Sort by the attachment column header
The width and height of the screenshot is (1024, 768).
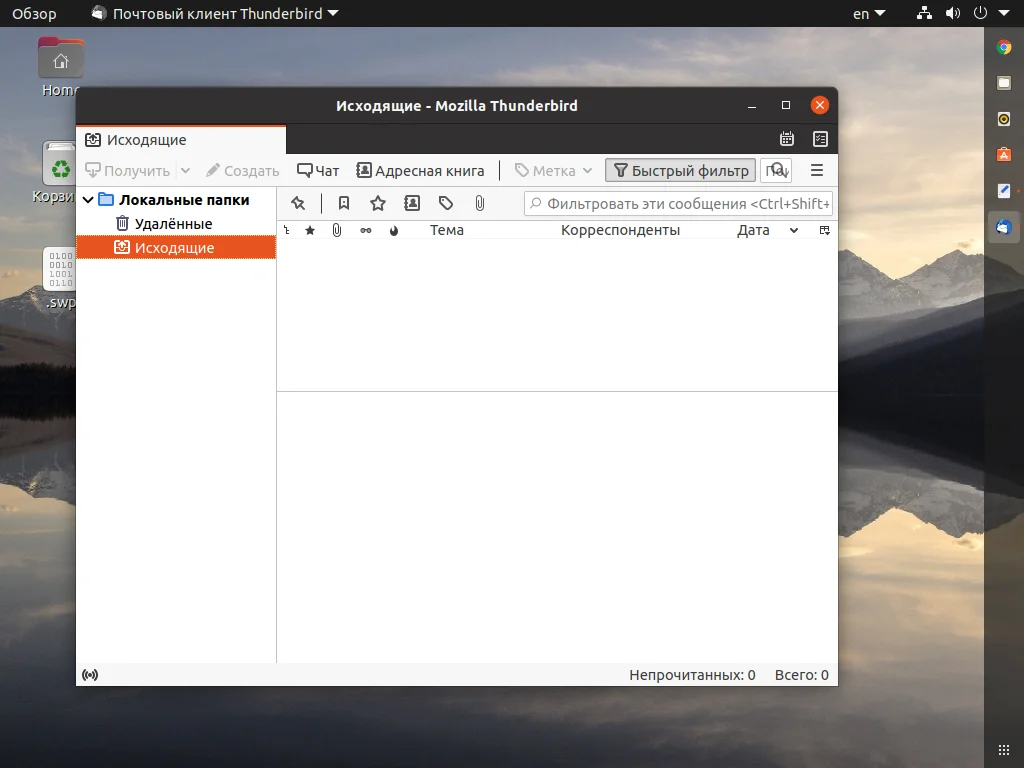click(x=337, y=230)
